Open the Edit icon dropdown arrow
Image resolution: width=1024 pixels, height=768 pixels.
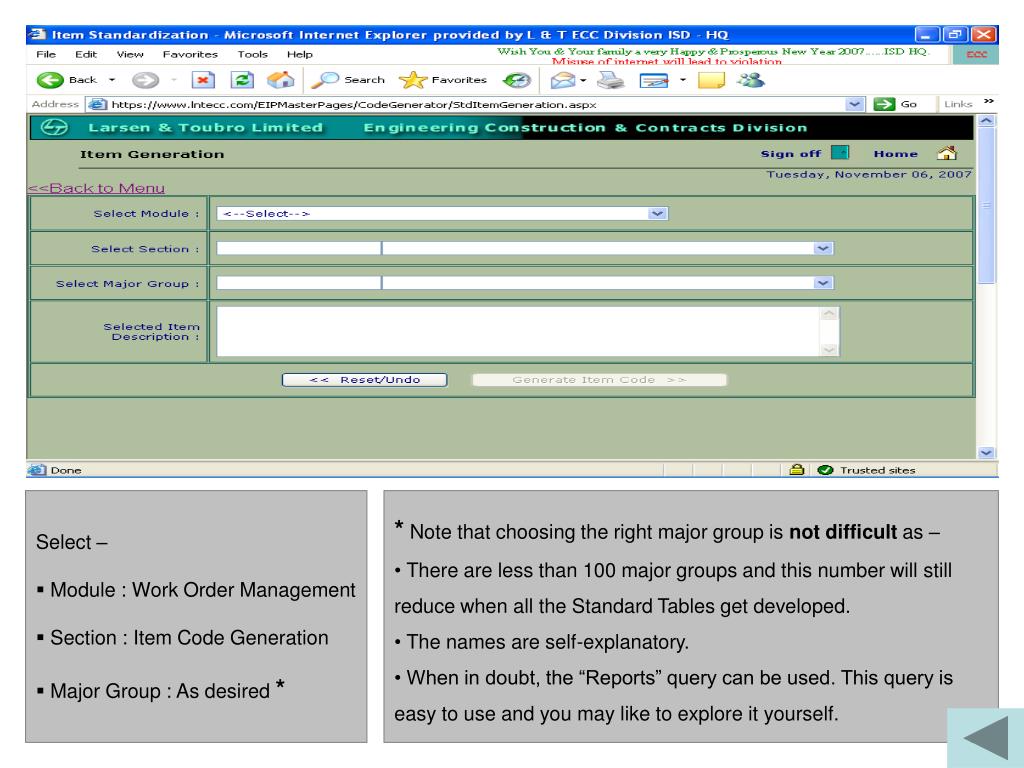tap(682, 80)
